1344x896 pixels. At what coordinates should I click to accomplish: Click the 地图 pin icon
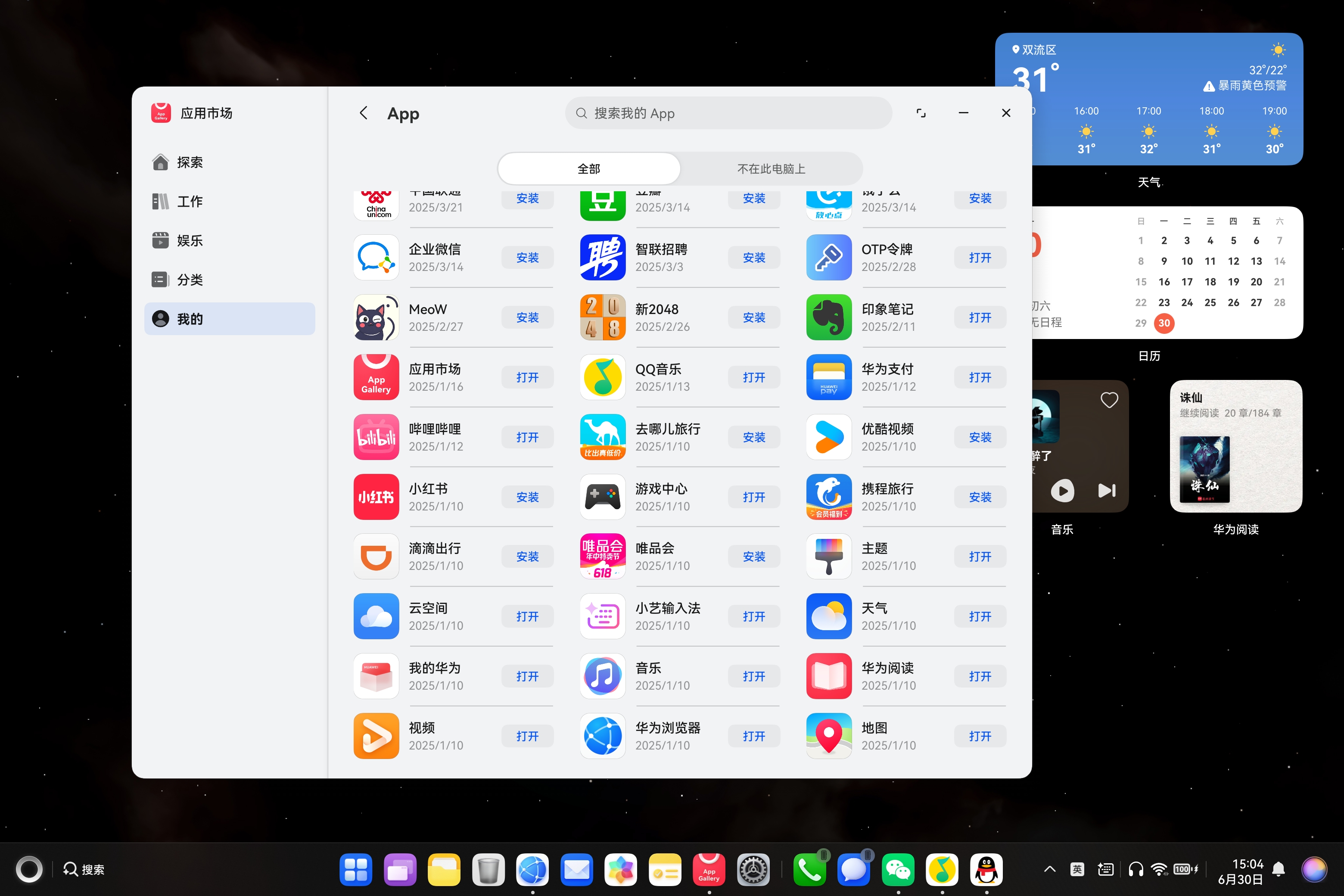828,735
